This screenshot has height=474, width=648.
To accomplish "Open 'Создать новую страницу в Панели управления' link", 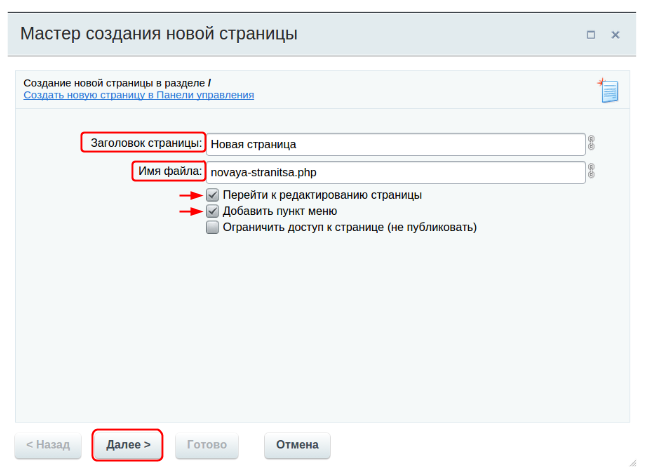I will tap(139, 95).
